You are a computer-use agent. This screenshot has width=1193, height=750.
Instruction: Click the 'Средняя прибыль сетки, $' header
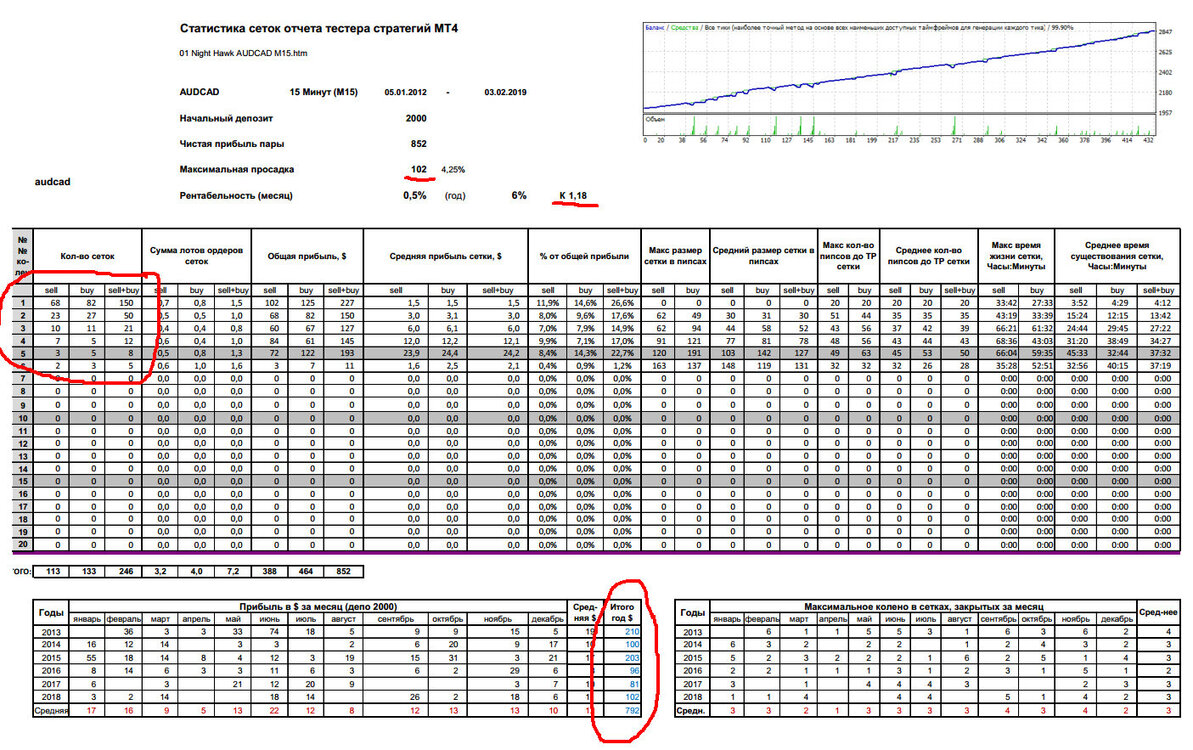pos(446,256)
